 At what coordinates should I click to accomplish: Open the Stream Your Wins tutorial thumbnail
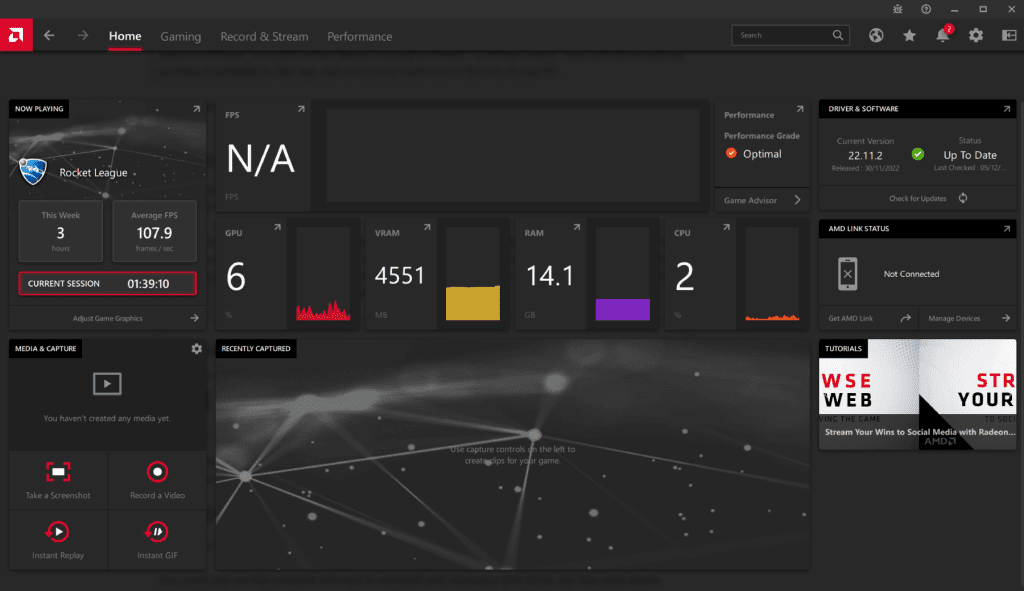click(918, 394)
